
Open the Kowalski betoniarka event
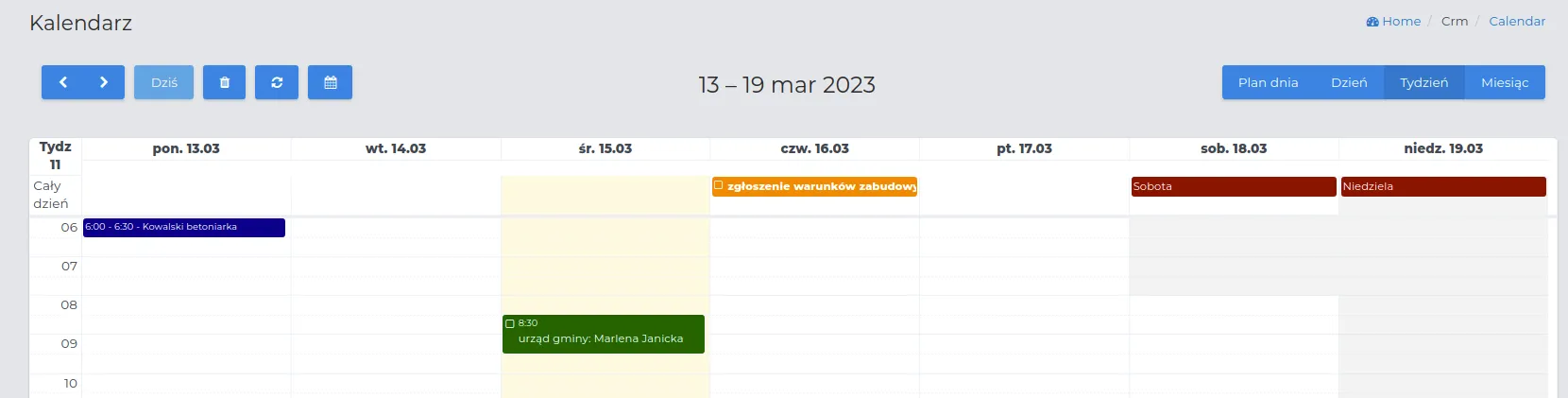(x=184, y=227)
